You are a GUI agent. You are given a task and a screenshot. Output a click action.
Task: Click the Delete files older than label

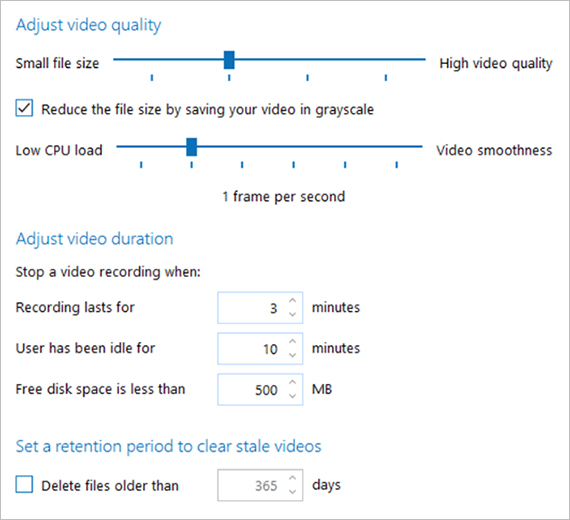pyautogui.click(x=110, y=486)
